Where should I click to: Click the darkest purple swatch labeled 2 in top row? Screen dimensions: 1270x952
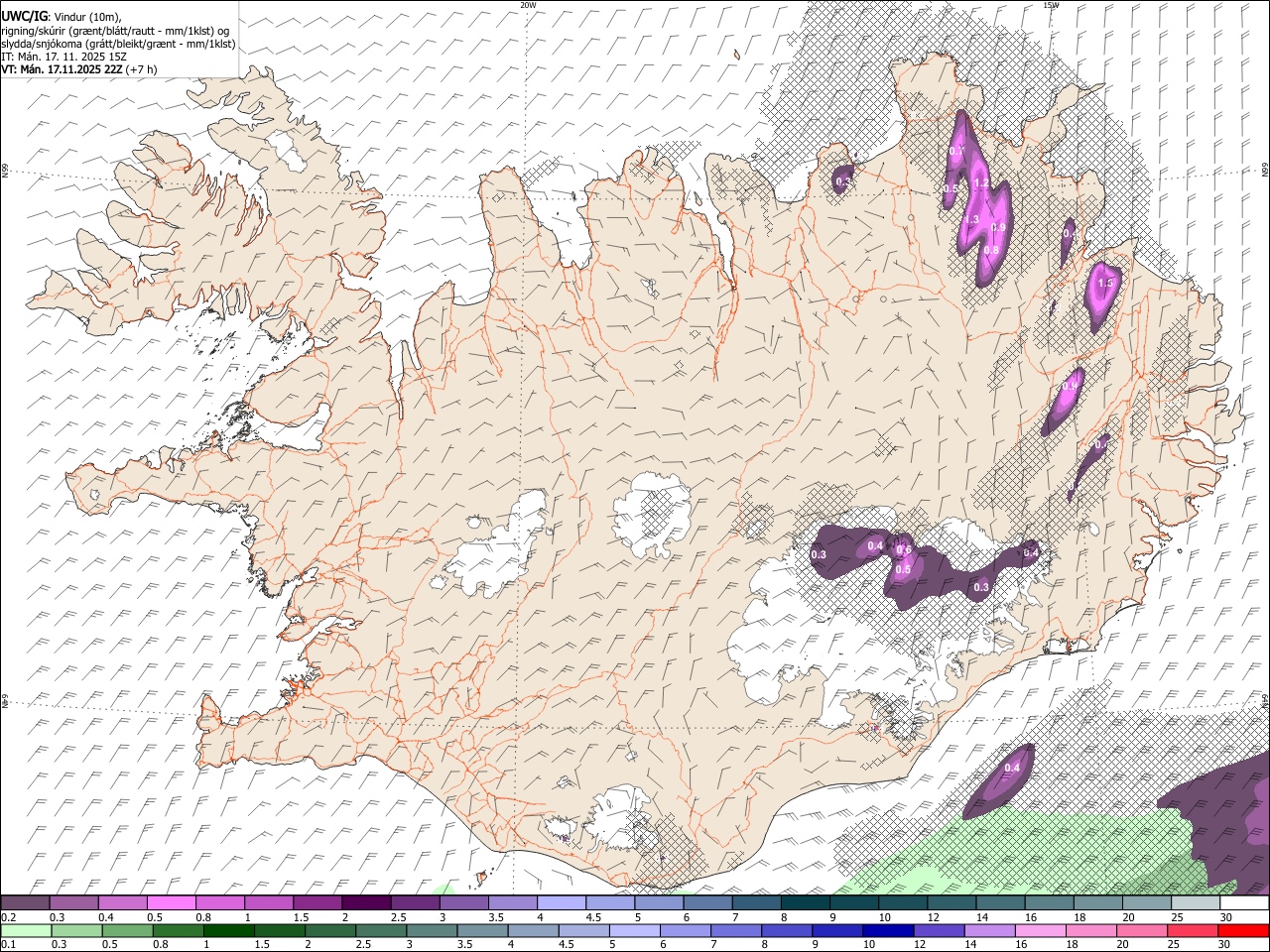point(366,902)
